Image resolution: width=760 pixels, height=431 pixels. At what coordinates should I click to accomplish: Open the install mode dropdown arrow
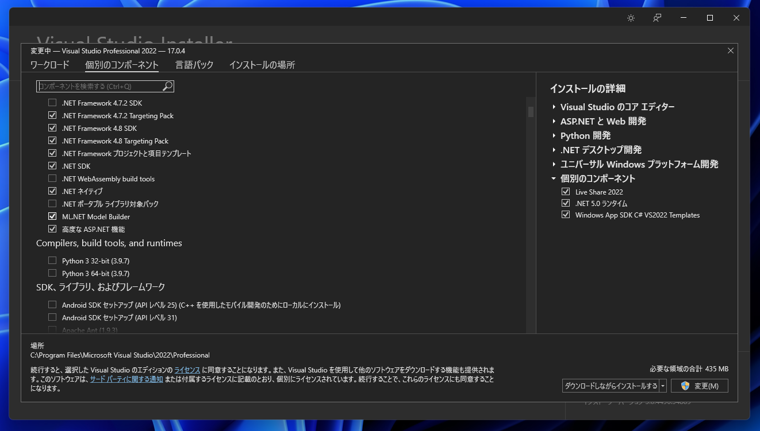click(x=663, y=386)
